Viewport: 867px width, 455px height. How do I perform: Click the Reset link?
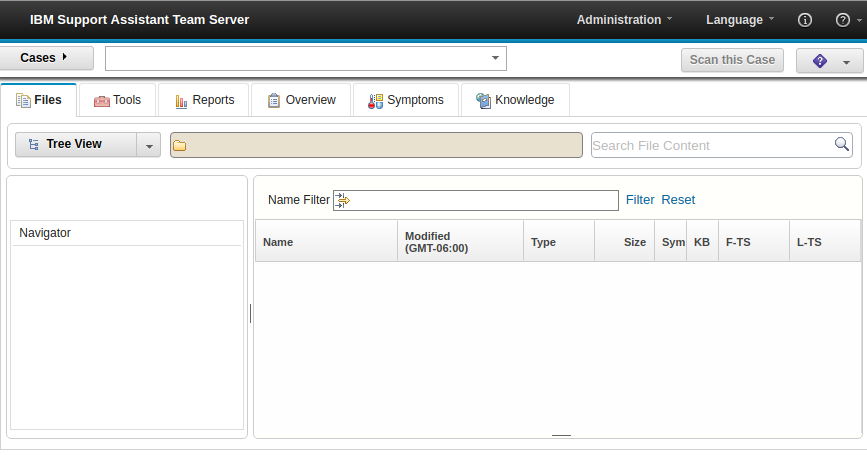pos(678,200)
